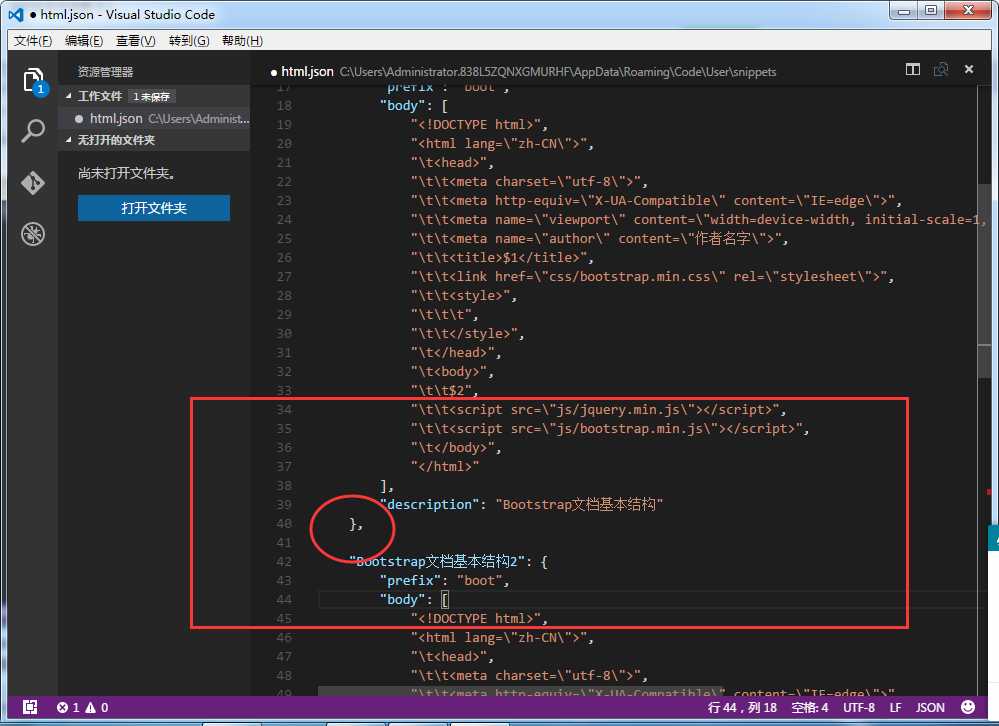
Task: Click the "prefix" key on line 43
Action: coord(411,581)
